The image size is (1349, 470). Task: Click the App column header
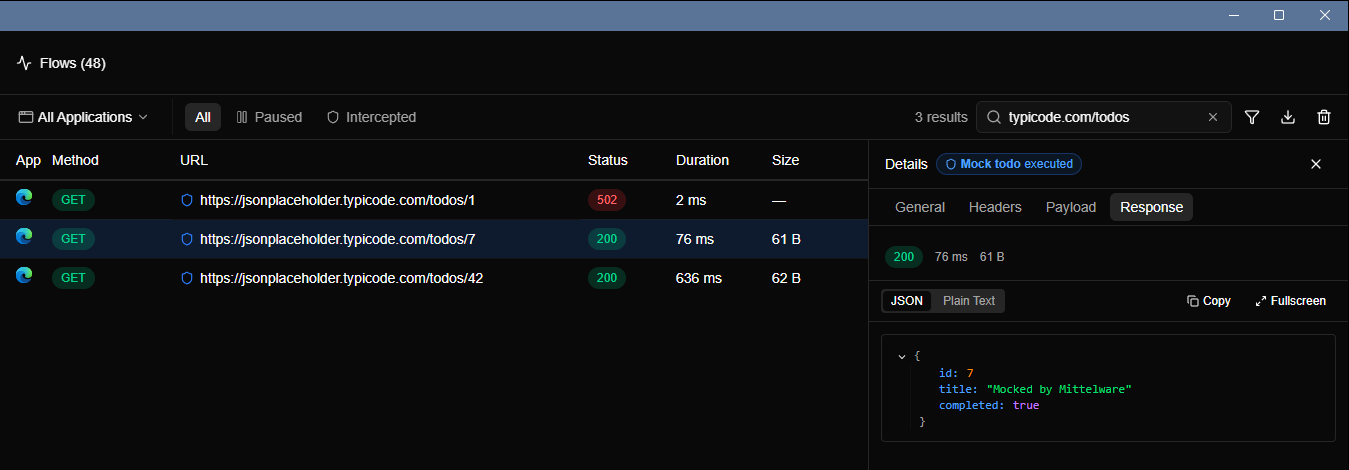(x=28, y=160)
